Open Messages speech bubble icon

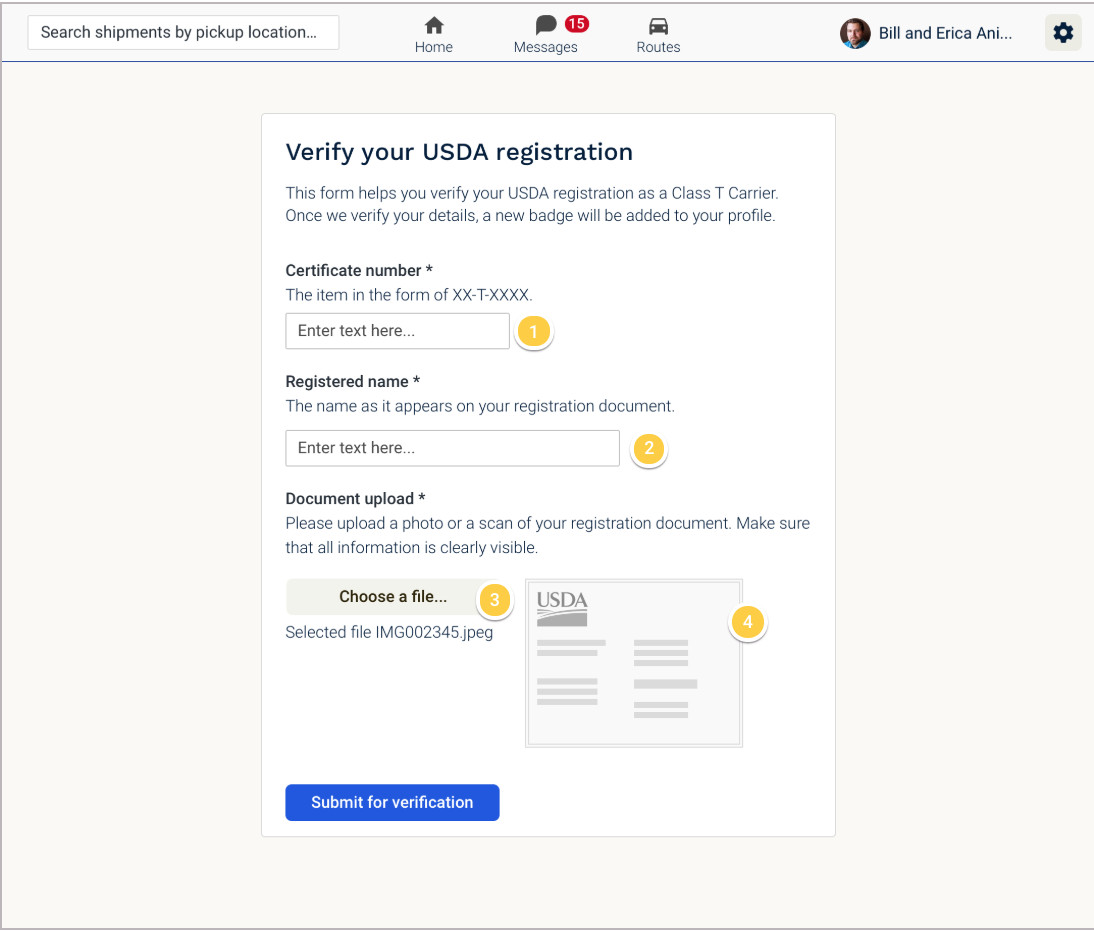tap(546, 25)
